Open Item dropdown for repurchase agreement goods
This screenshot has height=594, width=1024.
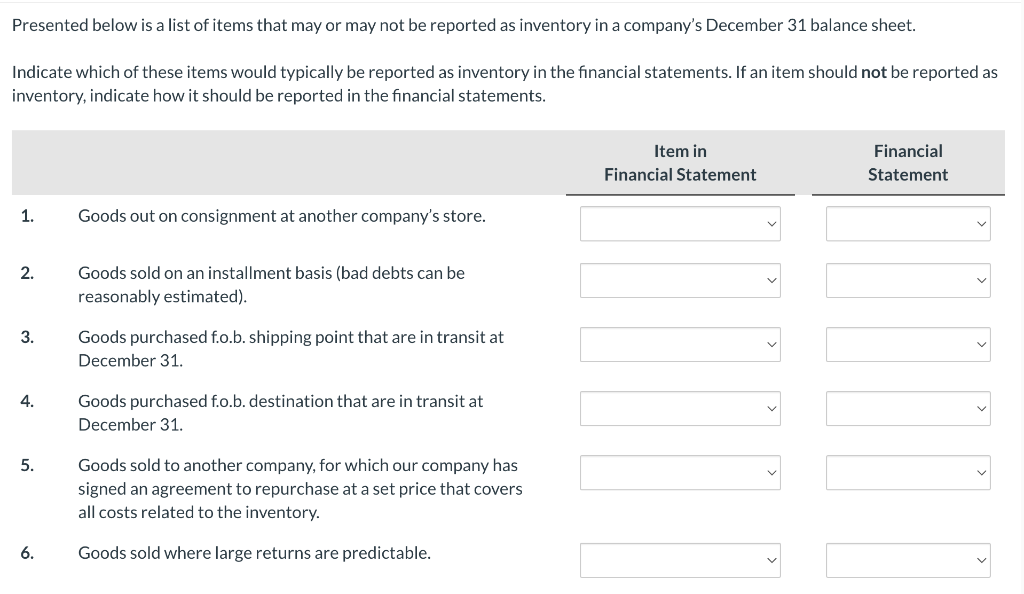[x=680, y=472]
